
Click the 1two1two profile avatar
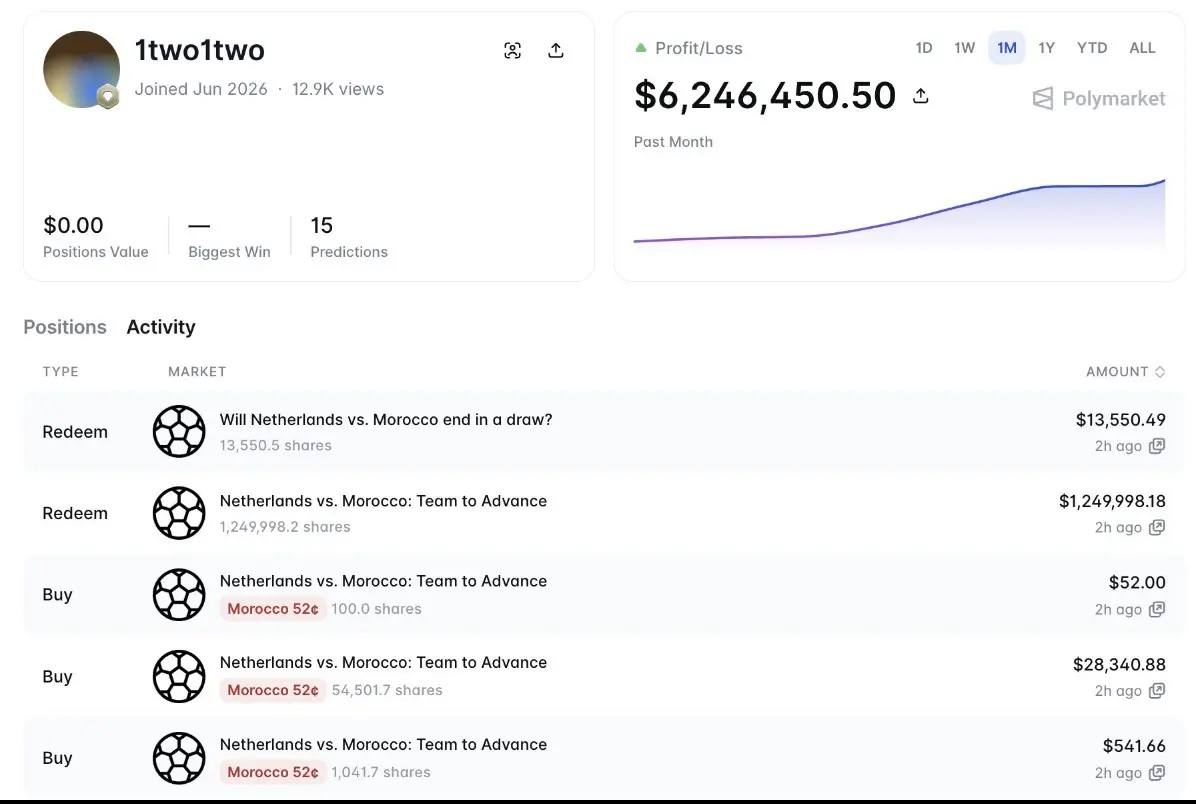coord(82,69)
